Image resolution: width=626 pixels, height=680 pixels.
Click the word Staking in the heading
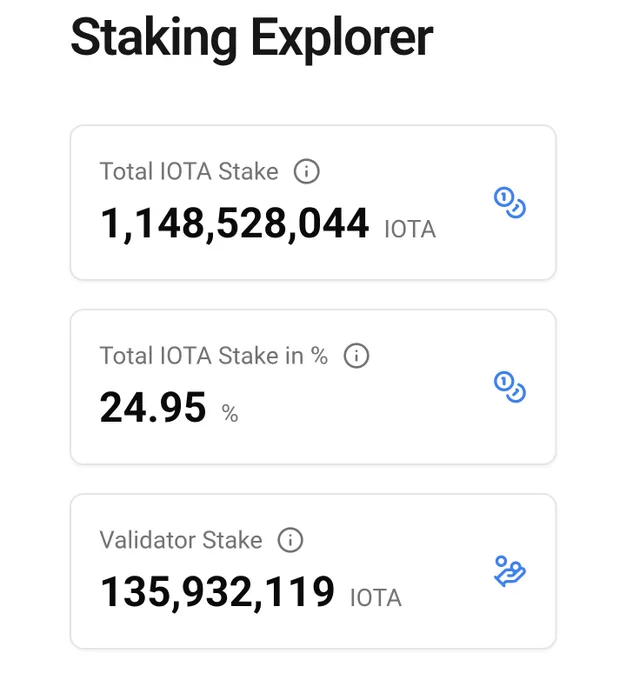click(154, 38)
